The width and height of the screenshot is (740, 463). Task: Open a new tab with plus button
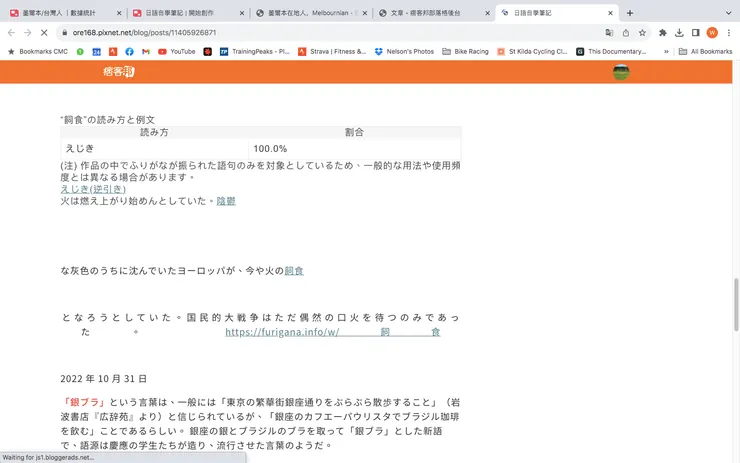click(630, 13)
